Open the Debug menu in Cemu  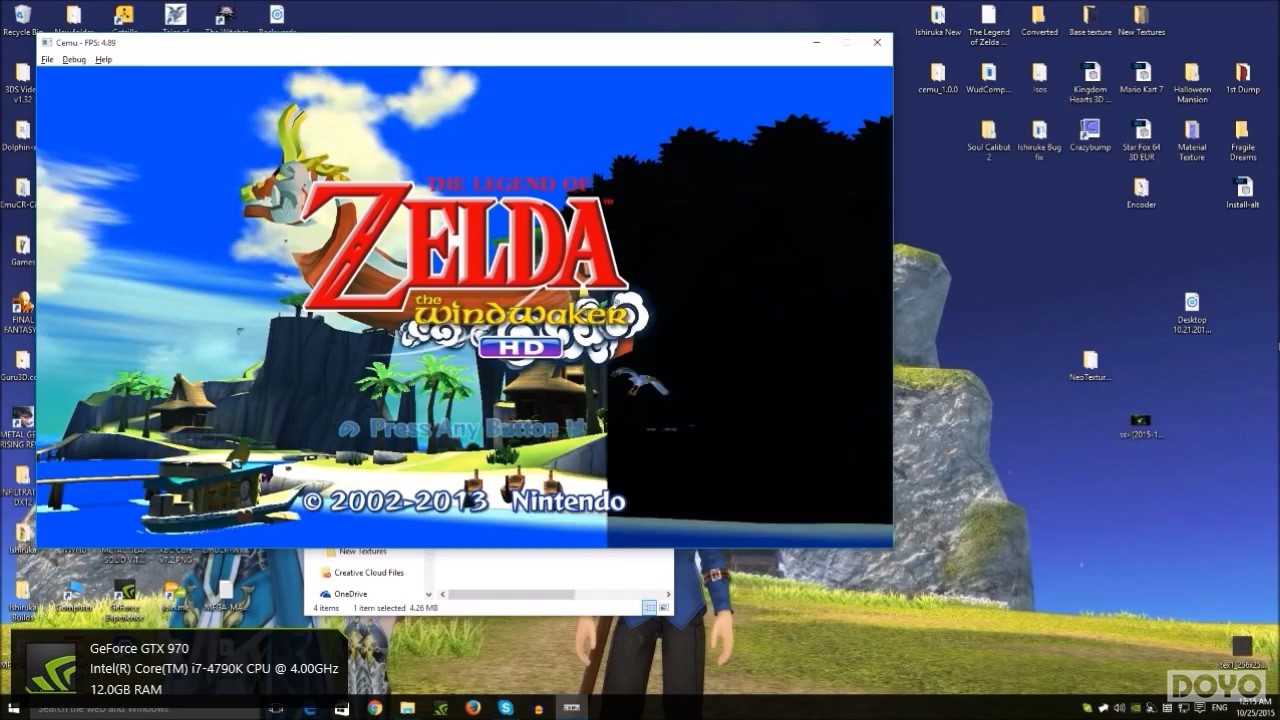pyautogui.click(x=74, y=60)
